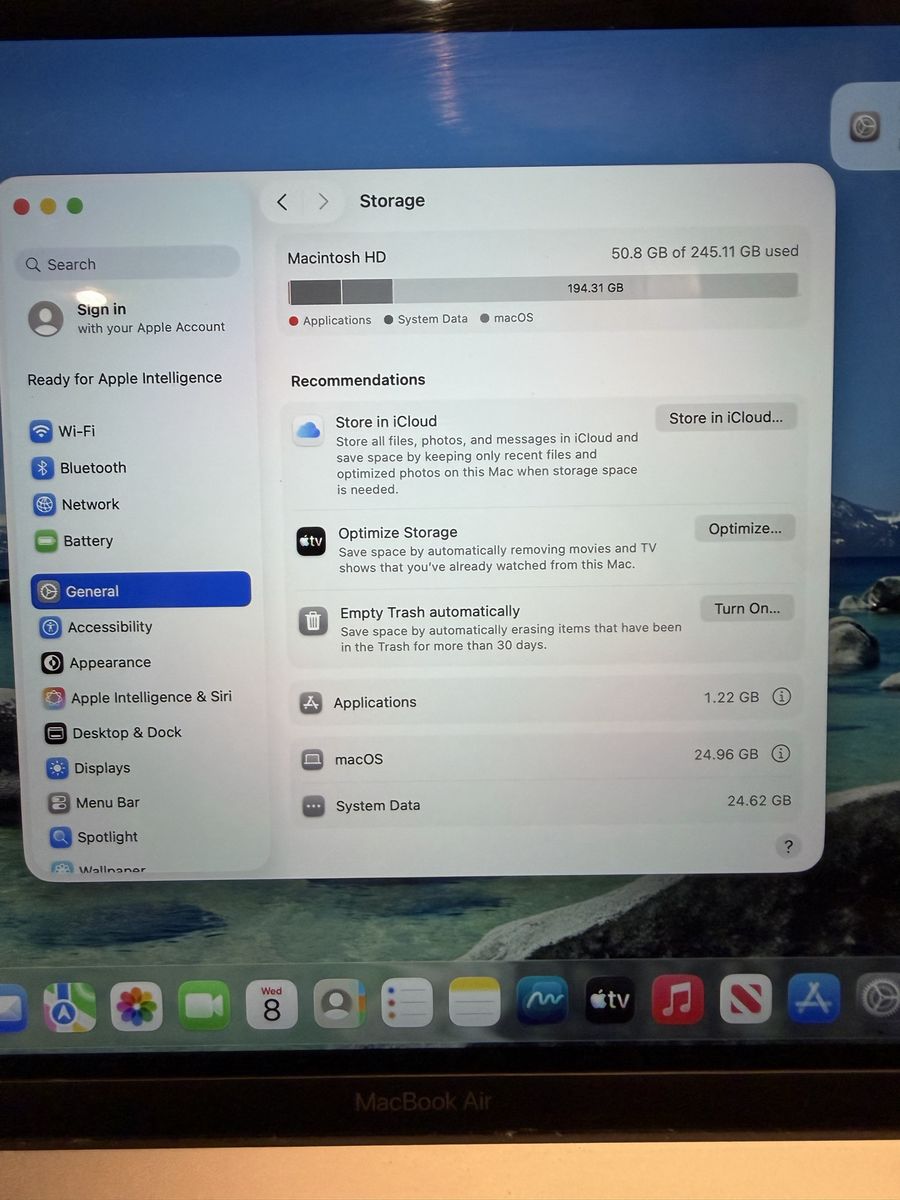Turn On Empty Trash automatically

point(747,609)
